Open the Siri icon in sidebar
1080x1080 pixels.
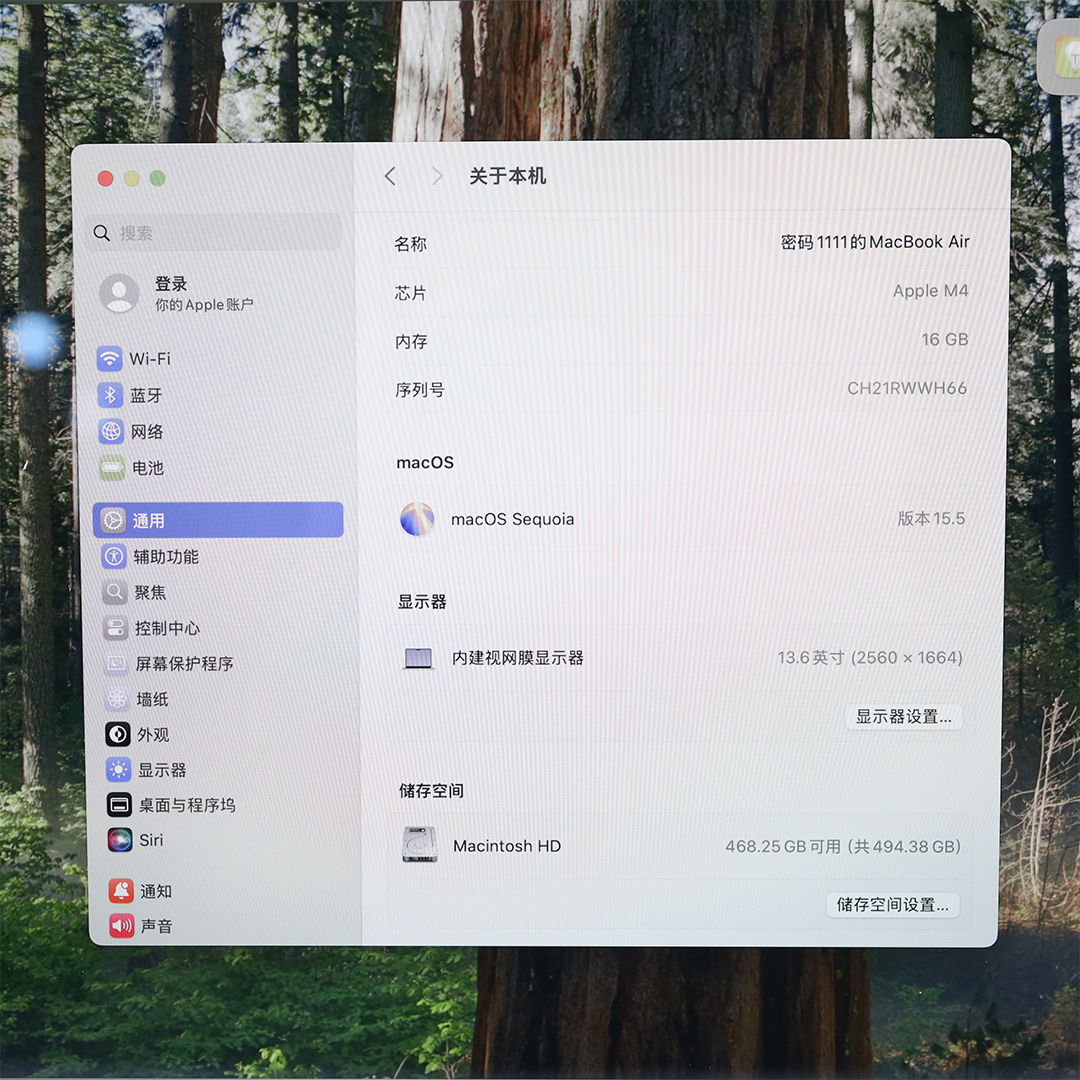click(x=120, y=840)
